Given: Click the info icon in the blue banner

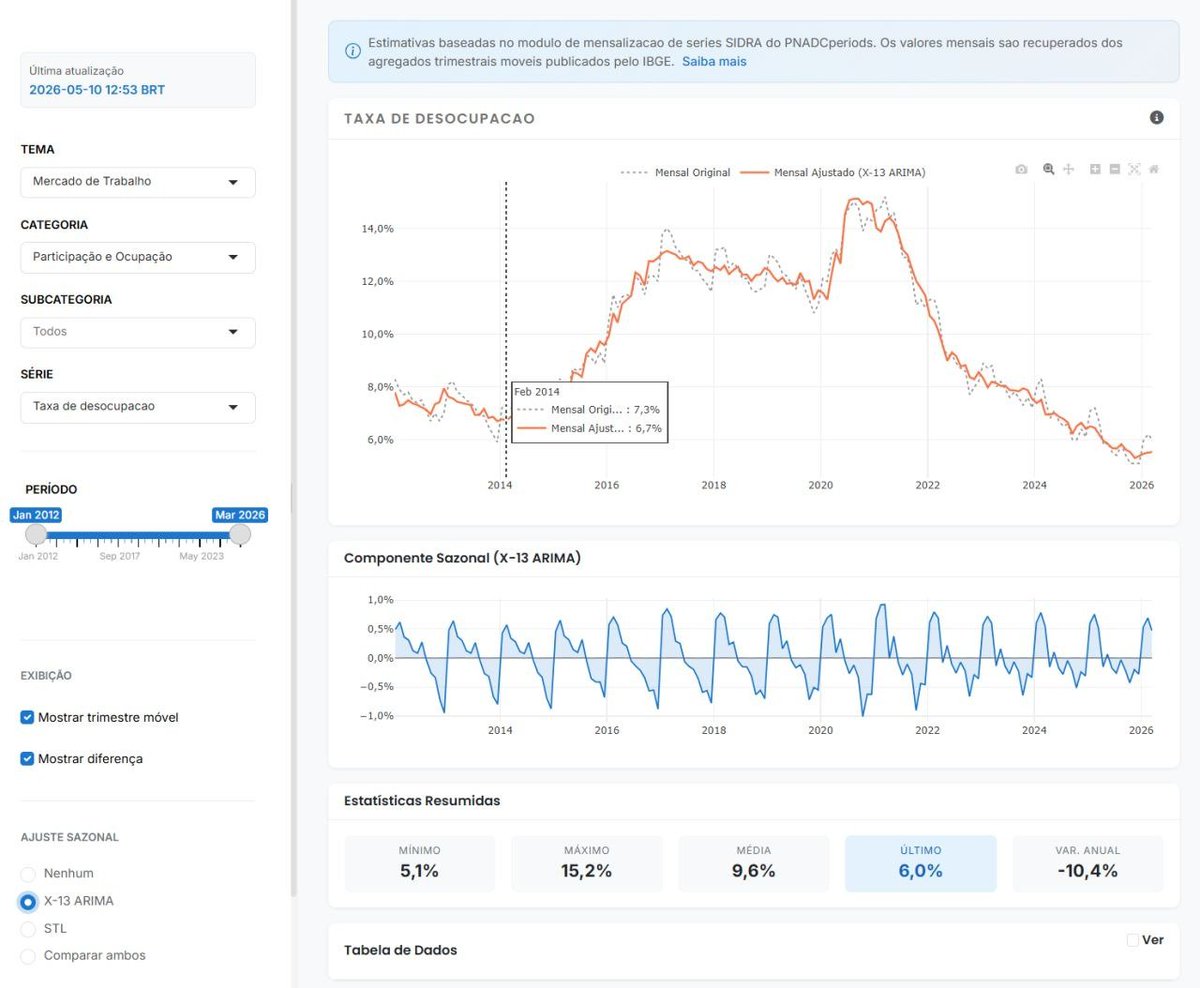Looking at the screenshot, I should [352, 51].
